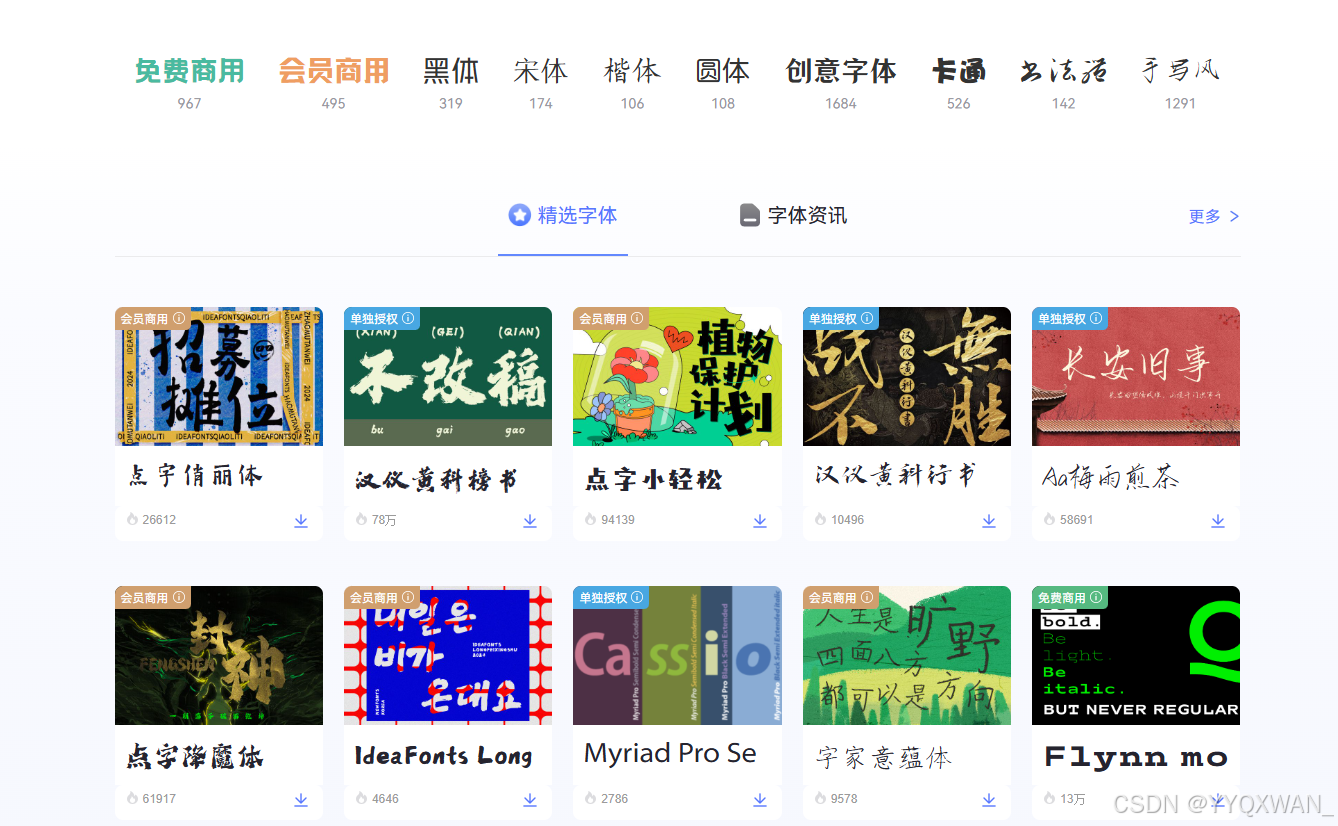The width and height of the screenshot is (1338, 826).
Task: Download the IdeaFonts Long font
Action: point(530,800)
